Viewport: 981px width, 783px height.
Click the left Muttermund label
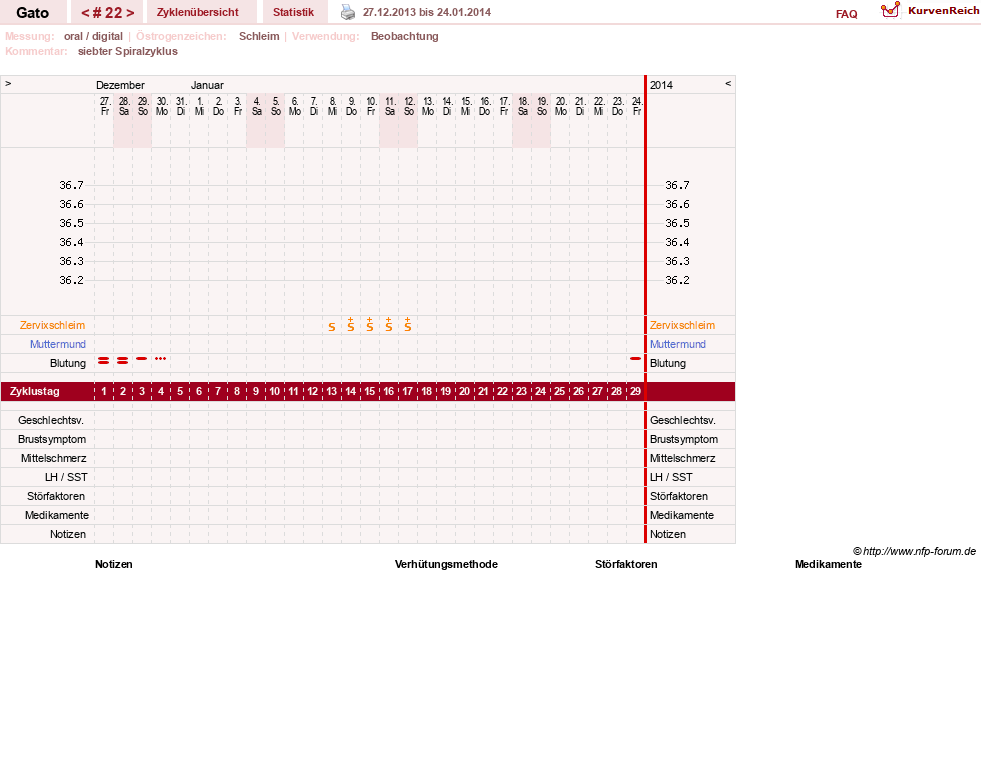tap(58, 344)
